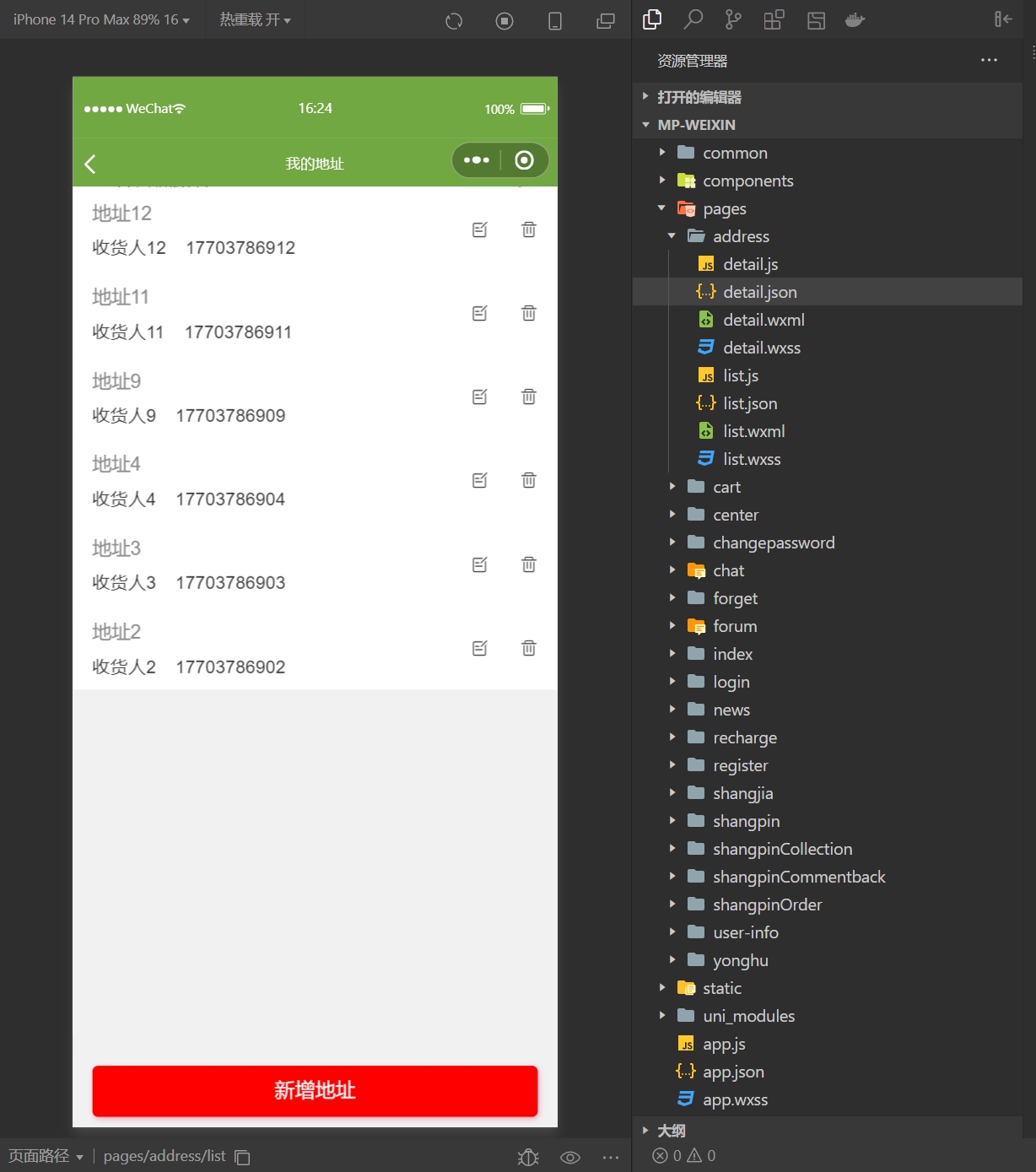Screen dimensions: 1036x1172
Task: Open the 页面路径 dropdown
Action: [46, 1156]
